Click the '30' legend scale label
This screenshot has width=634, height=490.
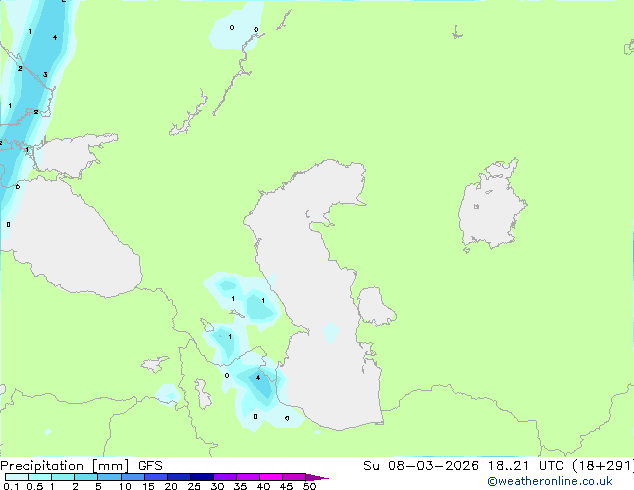point(217,486)
